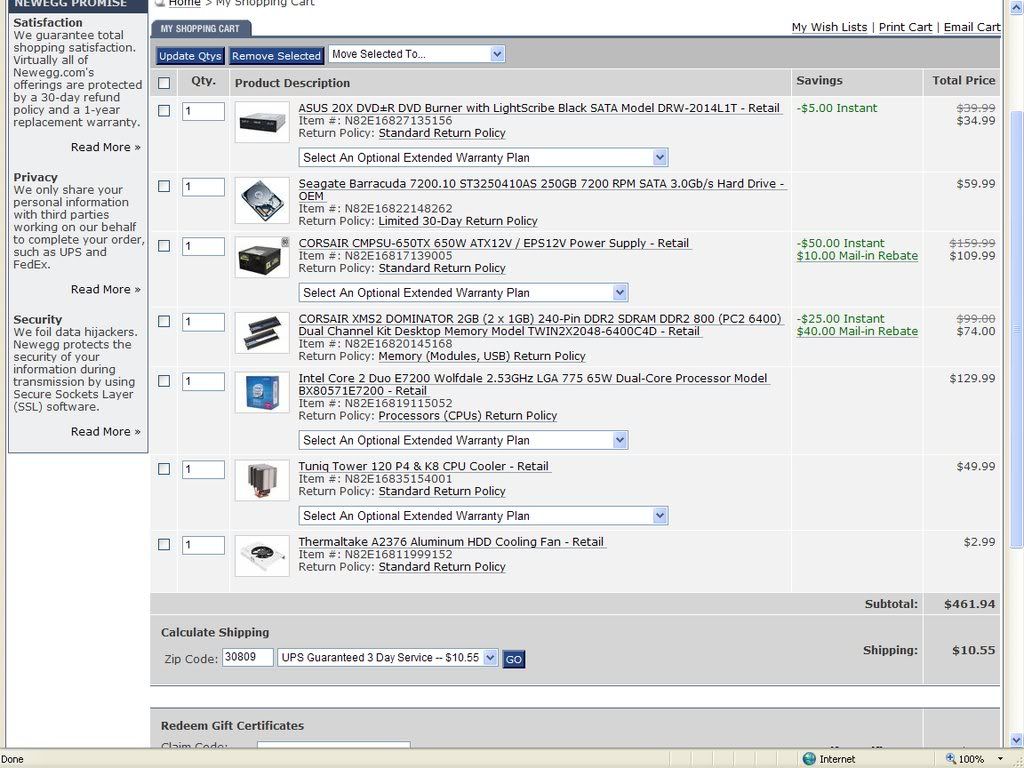Click the Corsair Dominator memory thumbnail

click(262, 333)
